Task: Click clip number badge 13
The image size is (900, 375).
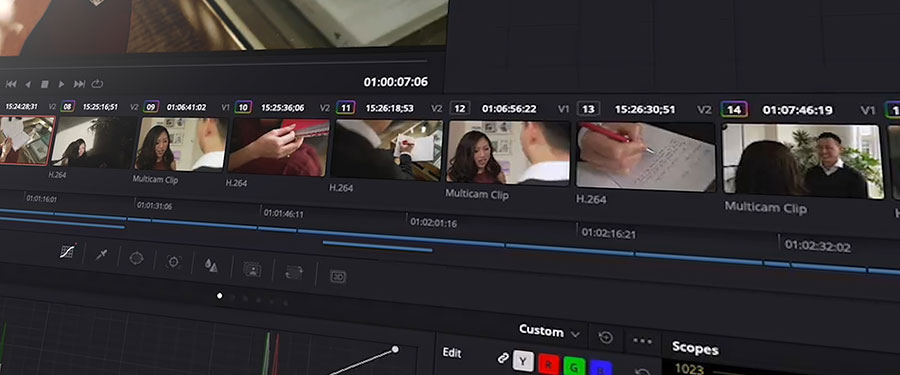Action: [588, 109]
